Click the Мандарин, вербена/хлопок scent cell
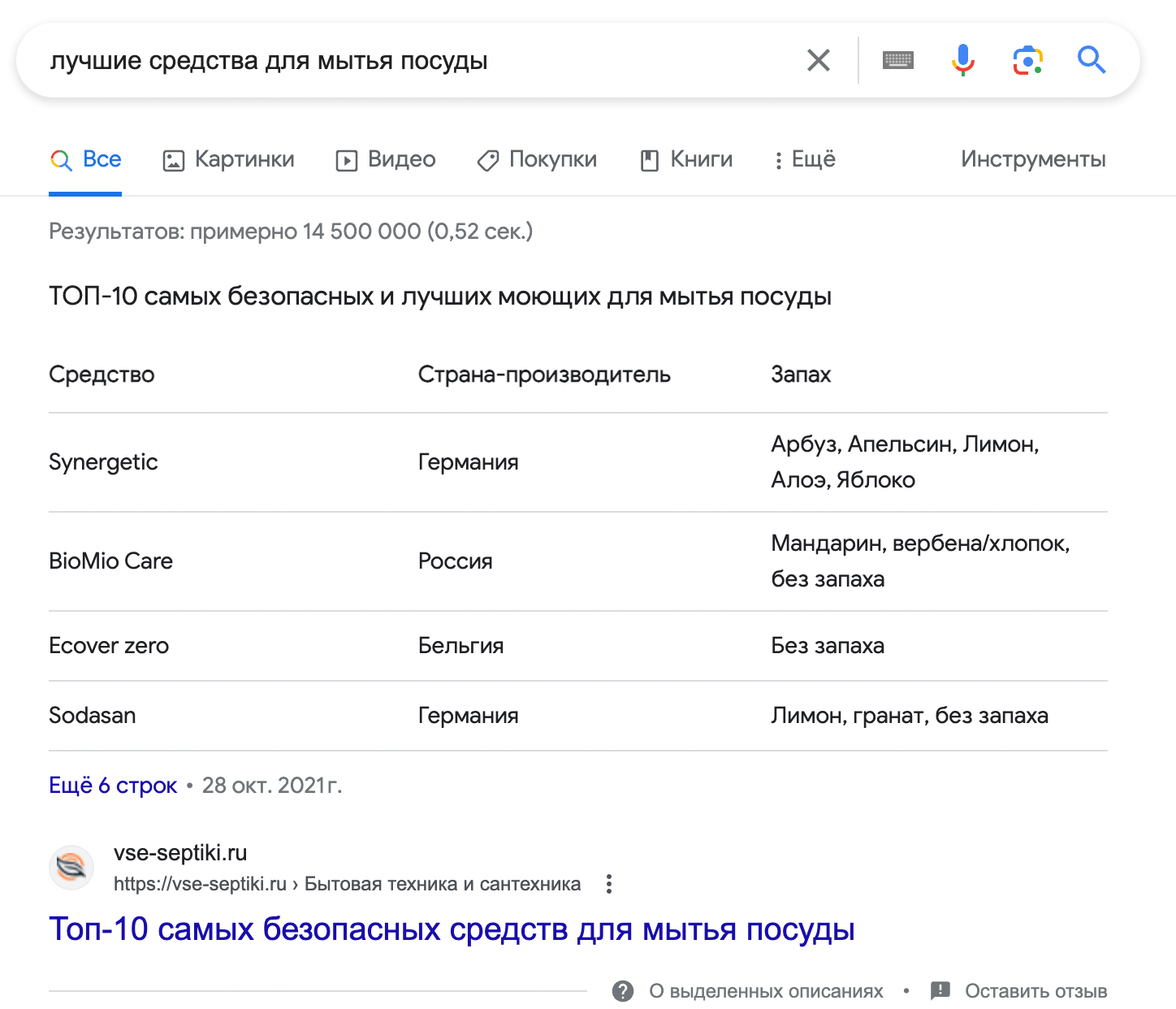 (920, 561)
